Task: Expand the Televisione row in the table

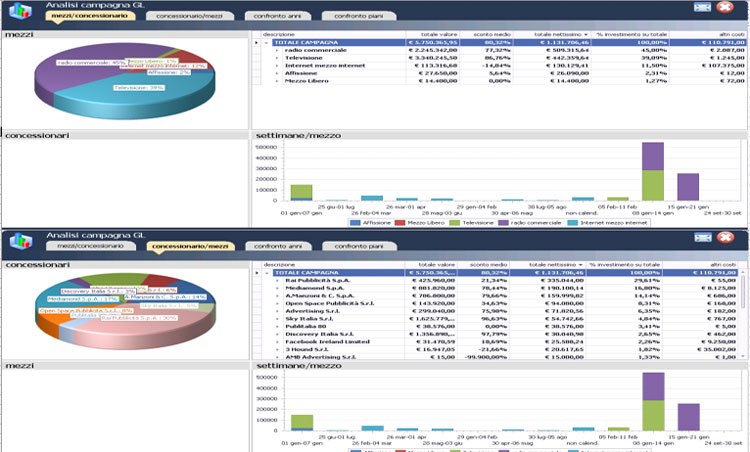Action: coord(278,60)
